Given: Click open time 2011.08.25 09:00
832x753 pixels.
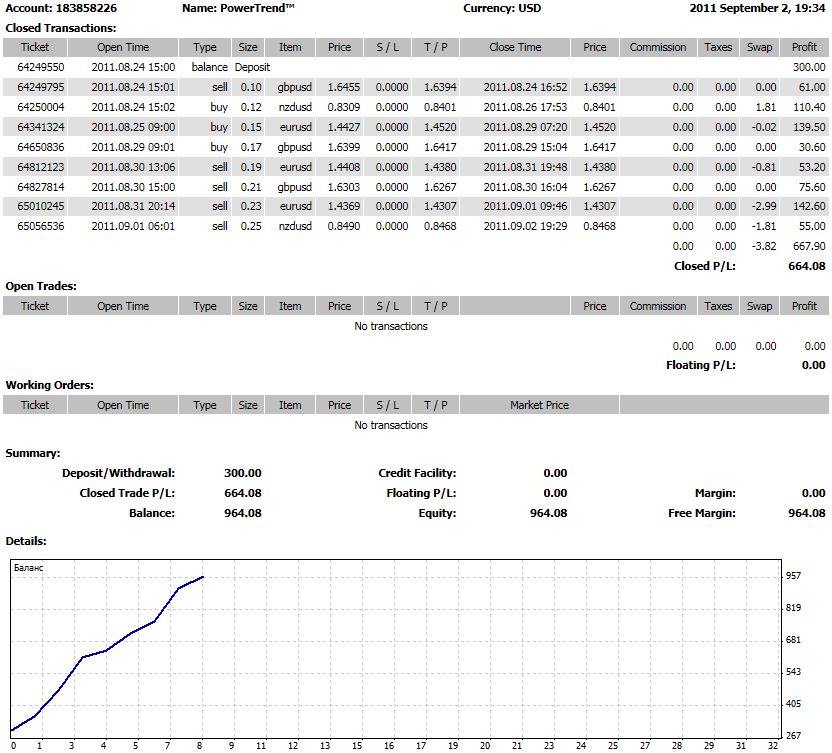Looking at the screenshot, I should tap(133, 127).
